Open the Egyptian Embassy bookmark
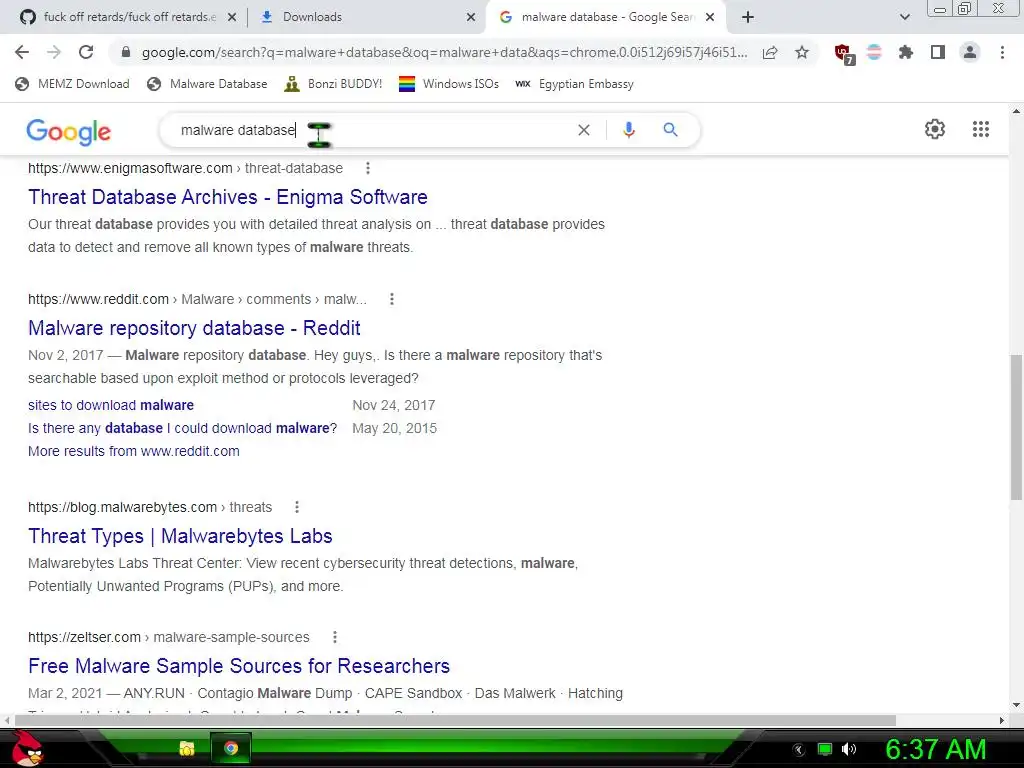This screenshot has width=1024, height=768. (575, 84)
